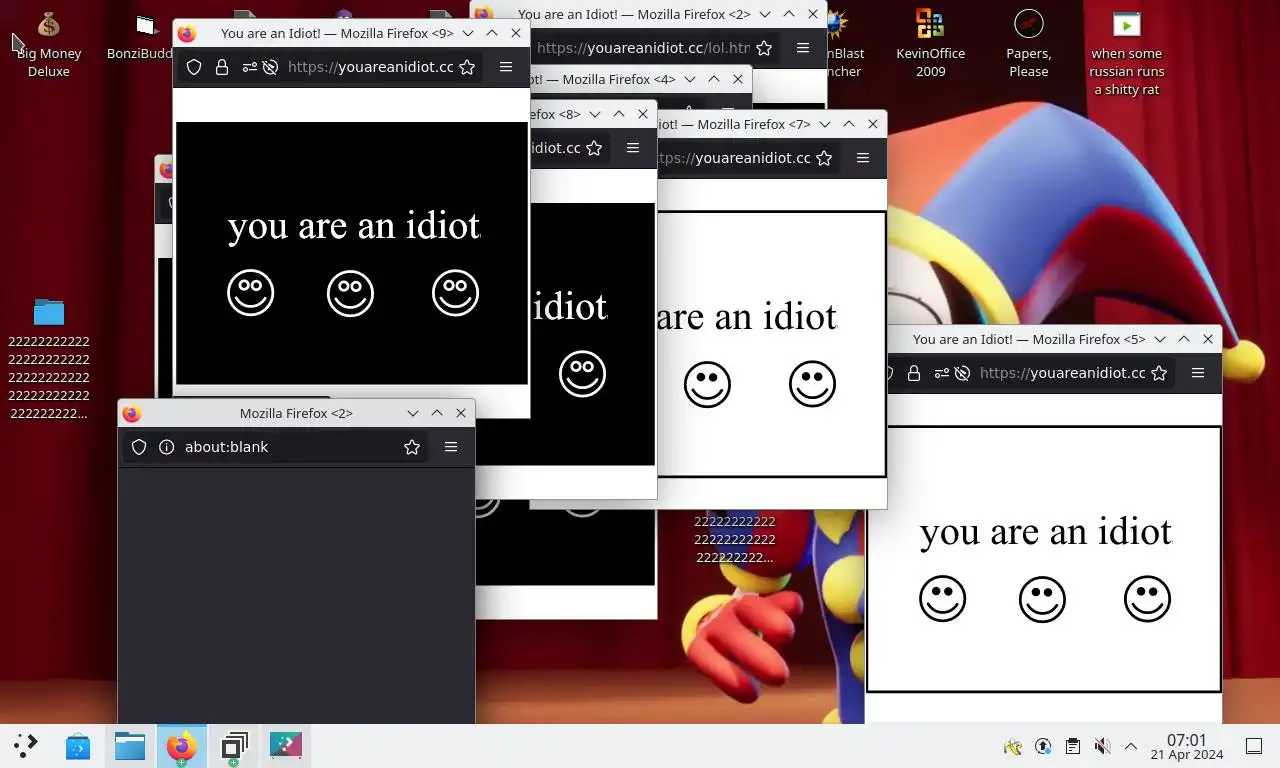
Task: Open the hamburger menu in Firefox <9>
Action: pos(506,67)
